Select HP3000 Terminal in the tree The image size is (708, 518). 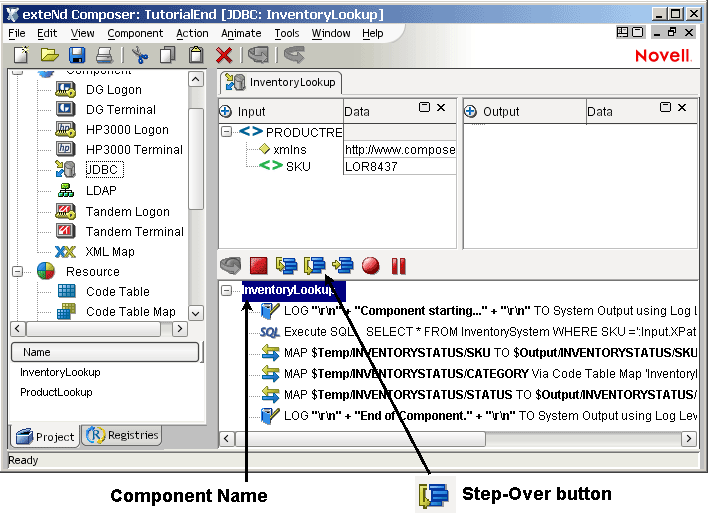coord(134,149)
